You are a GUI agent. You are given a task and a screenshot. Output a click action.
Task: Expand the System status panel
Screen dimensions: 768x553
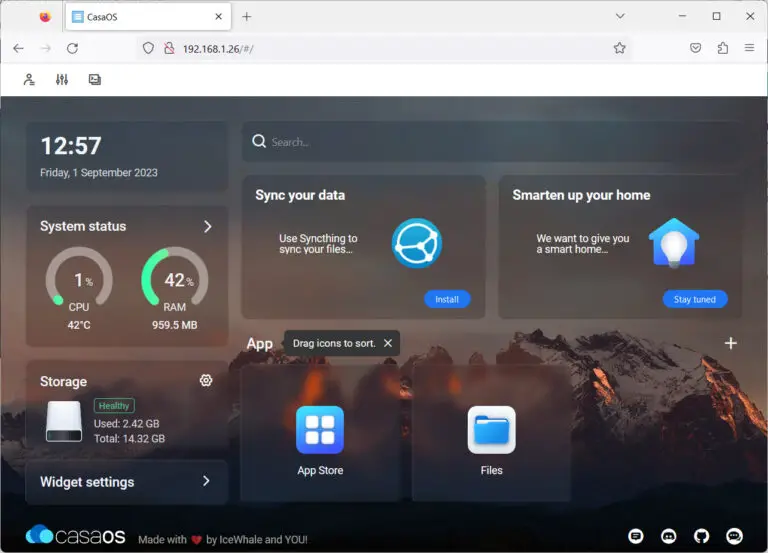(x=207, y=227)
